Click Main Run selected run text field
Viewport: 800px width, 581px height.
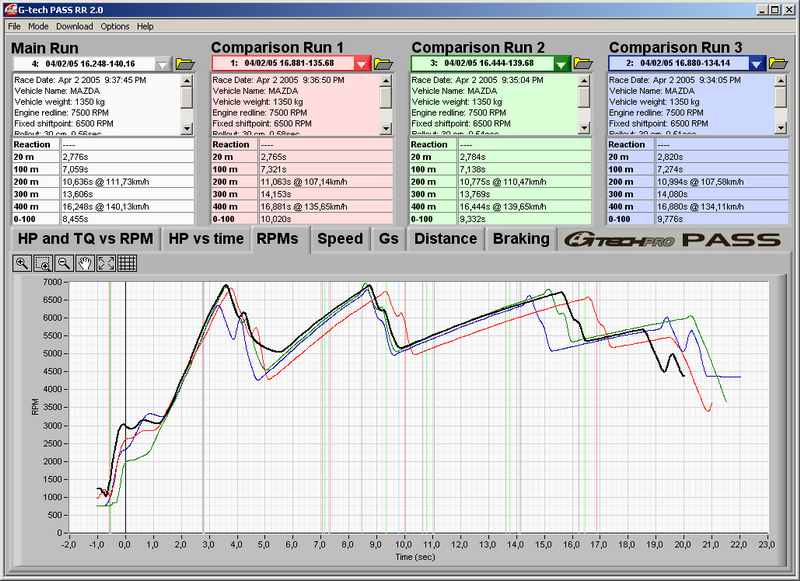[84, 64]
